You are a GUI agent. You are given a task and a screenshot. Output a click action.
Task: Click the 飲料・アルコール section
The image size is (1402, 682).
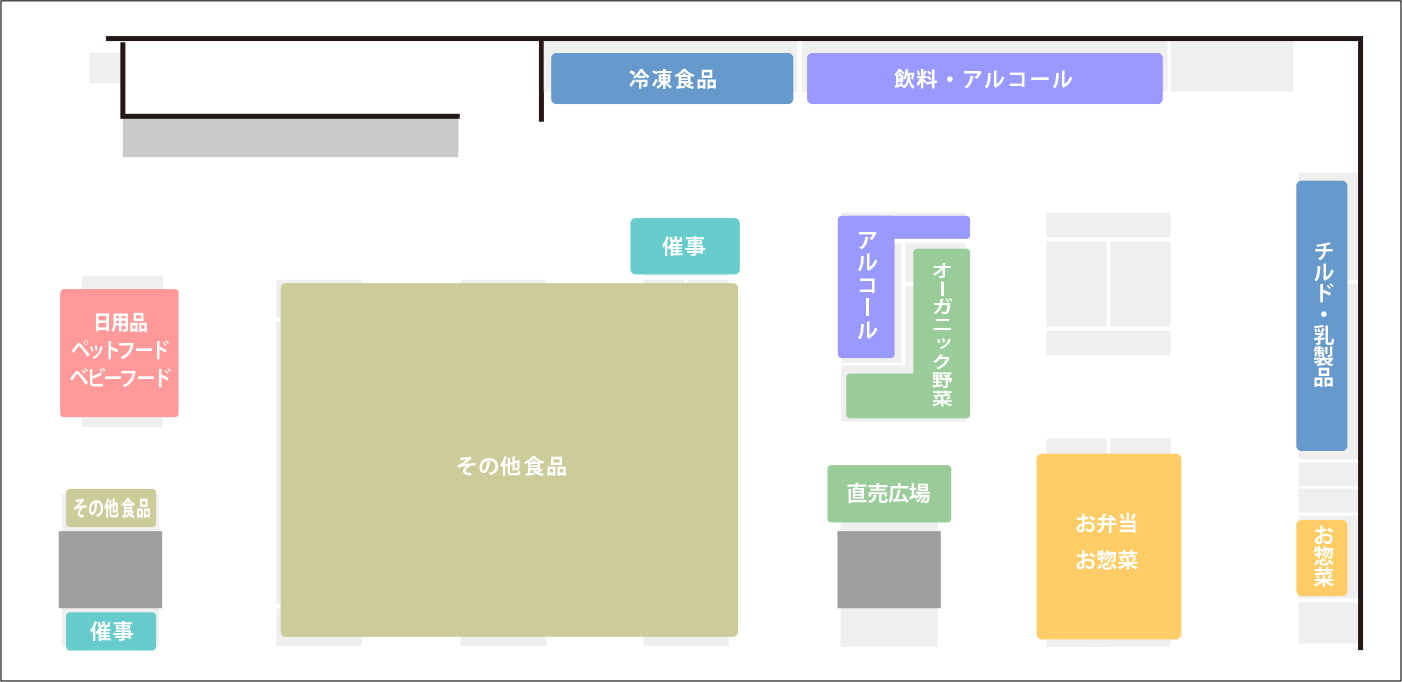click(x=984, y=79)
